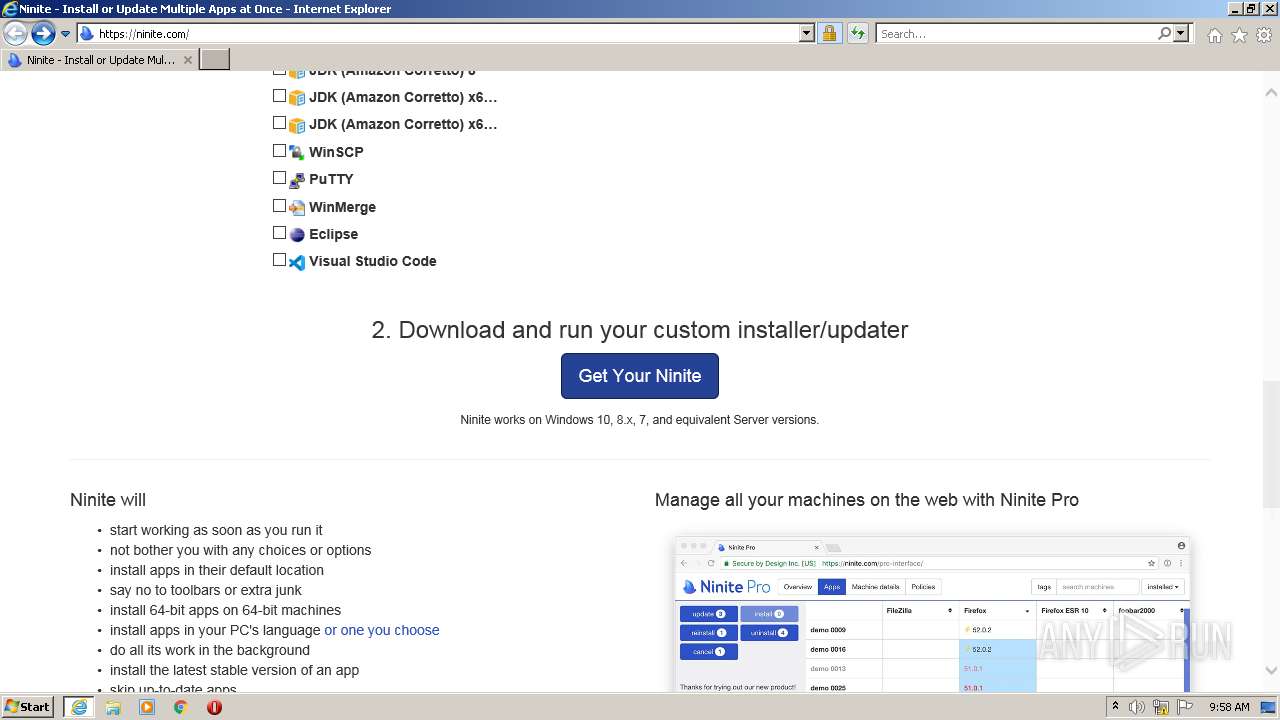This screenshot has width=1280, height=720.
Task: Open the search provider dropdown arrow
Action: pos(1181,34)
